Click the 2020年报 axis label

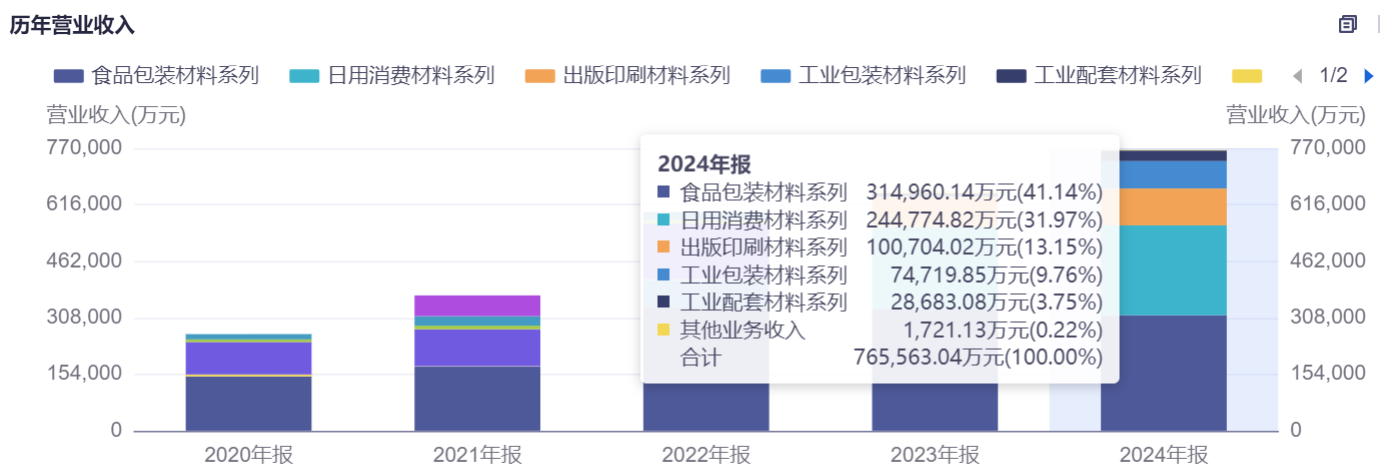coord(248,455)
